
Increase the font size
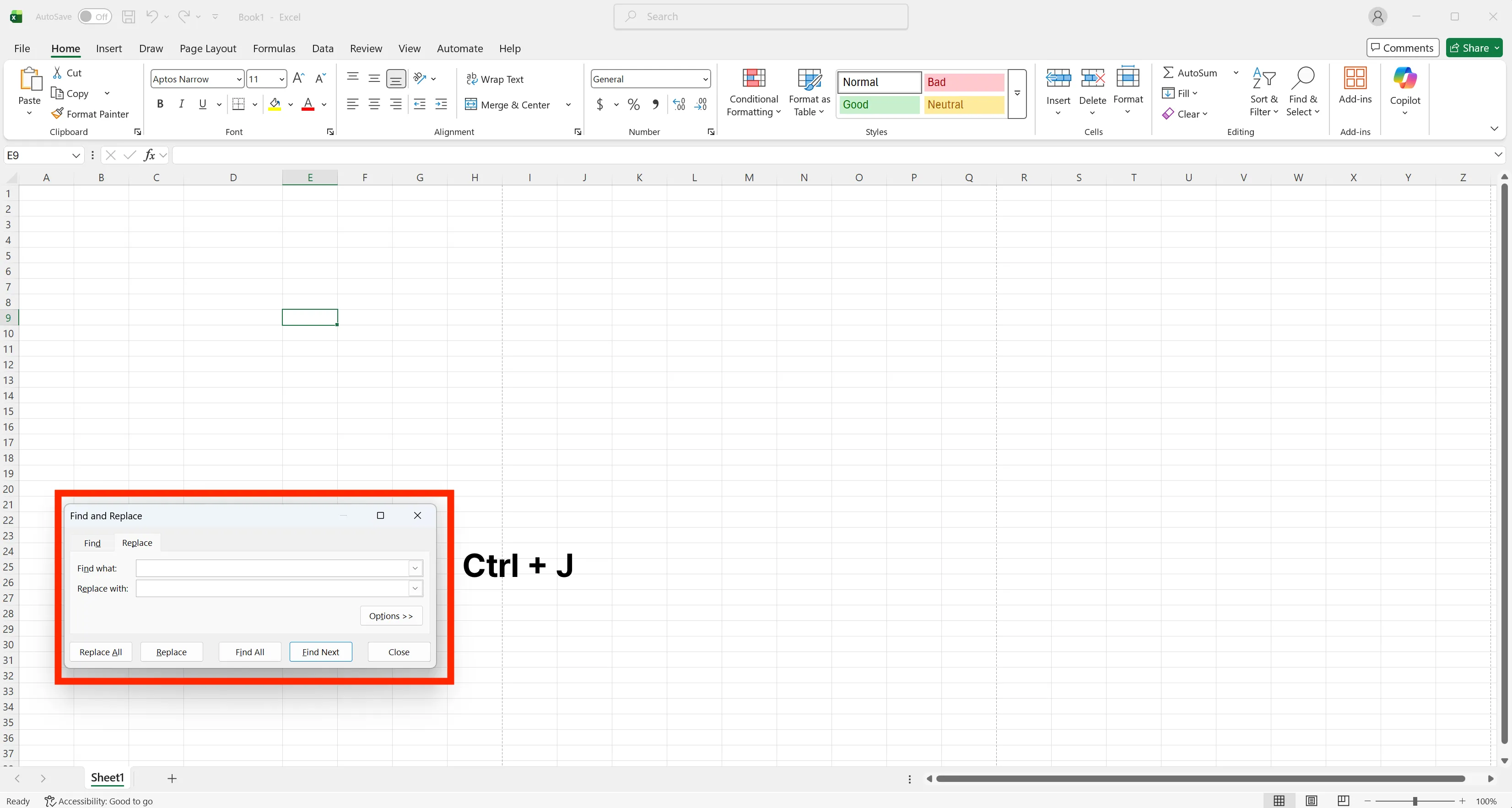pos(297,78)
